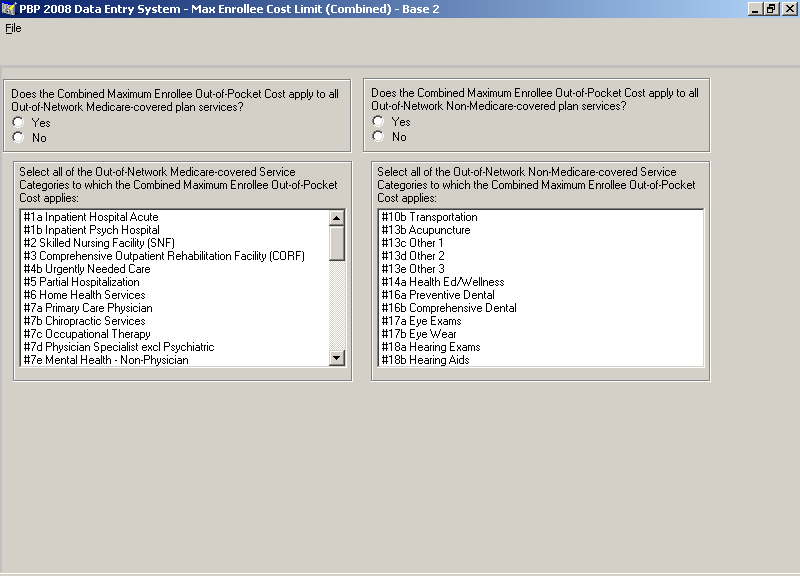Viewport: 800px width, 576px height.
Task: Click the scrollbar thumb in Medicare-covered list
Action: pyautogui.click(x=337, y=243)
